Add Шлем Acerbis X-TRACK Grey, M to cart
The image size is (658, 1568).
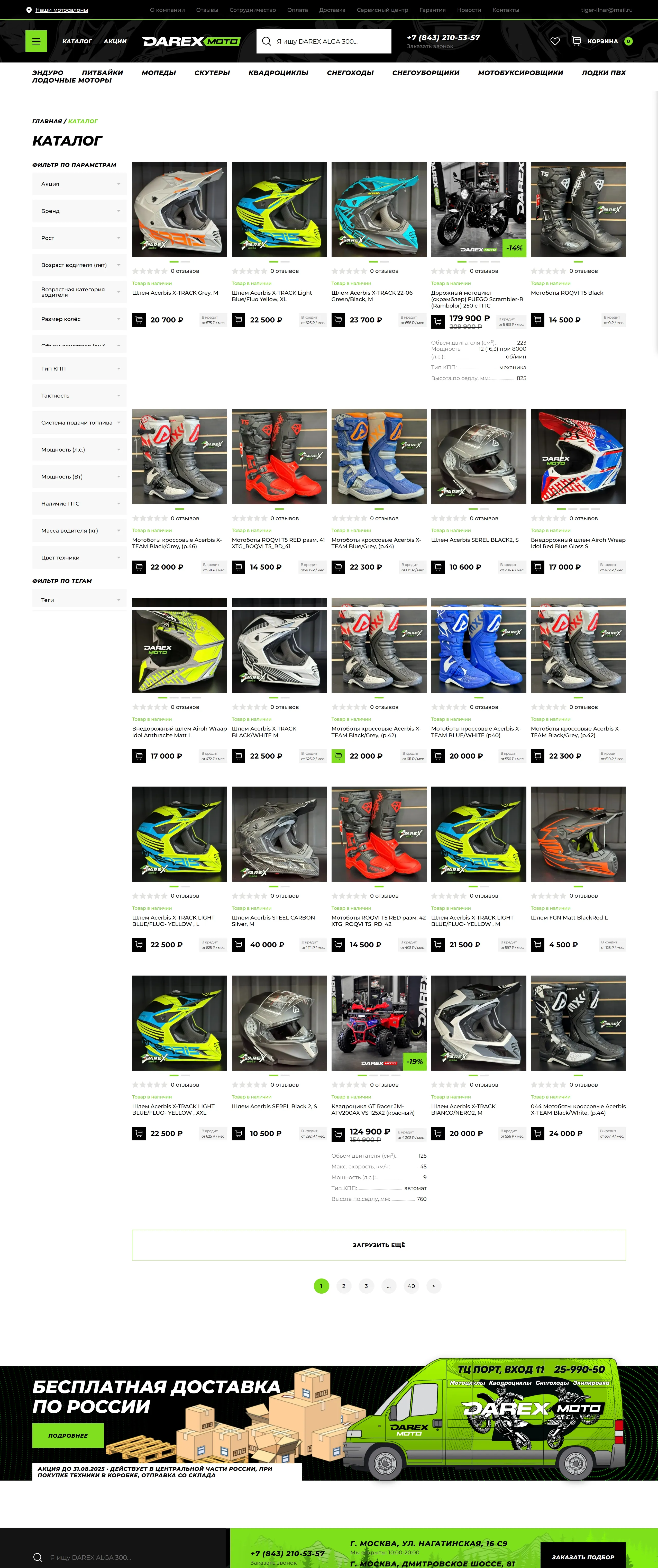point(139,320)
